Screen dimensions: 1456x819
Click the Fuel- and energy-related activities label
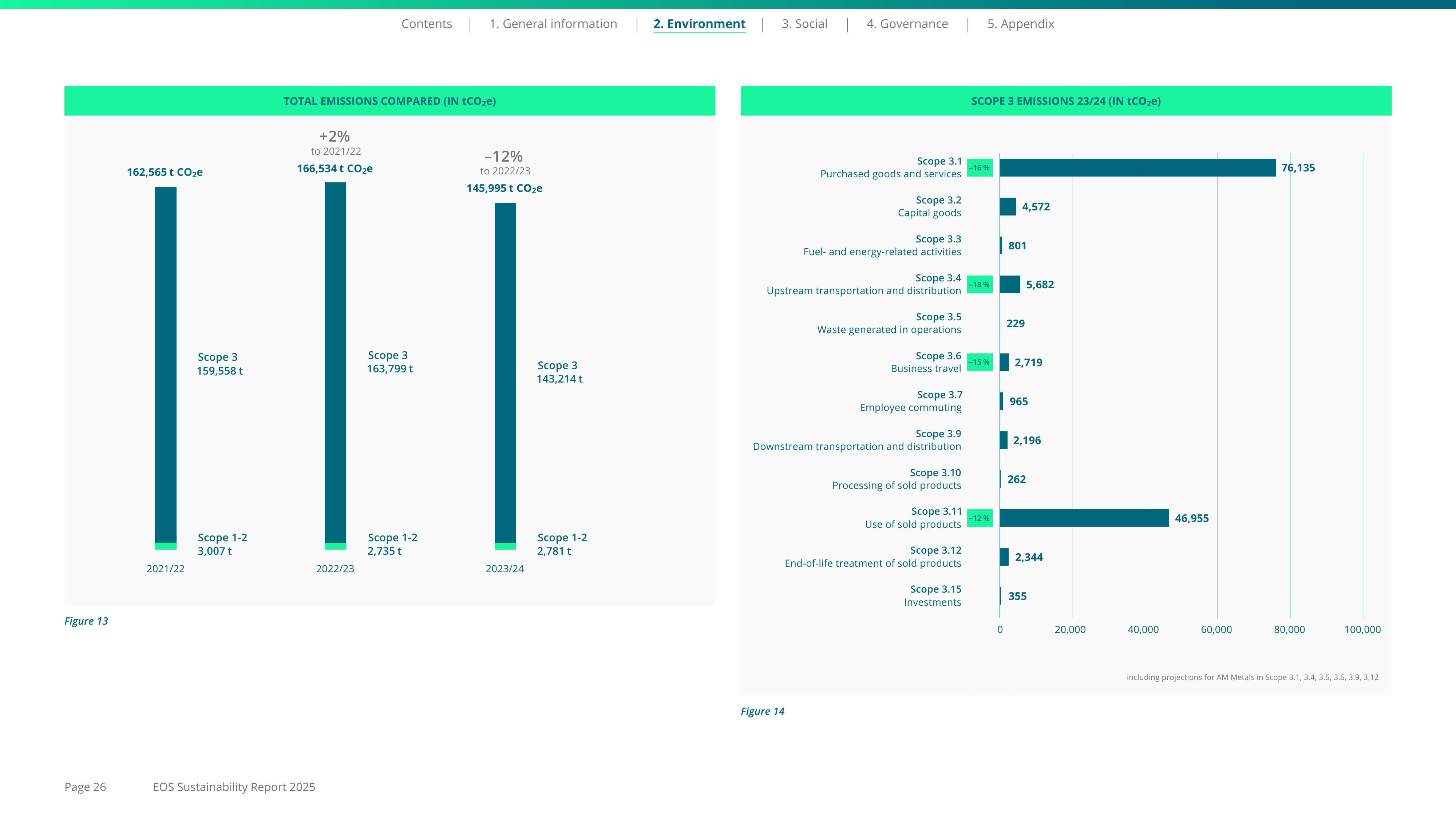tap(882, 252)
